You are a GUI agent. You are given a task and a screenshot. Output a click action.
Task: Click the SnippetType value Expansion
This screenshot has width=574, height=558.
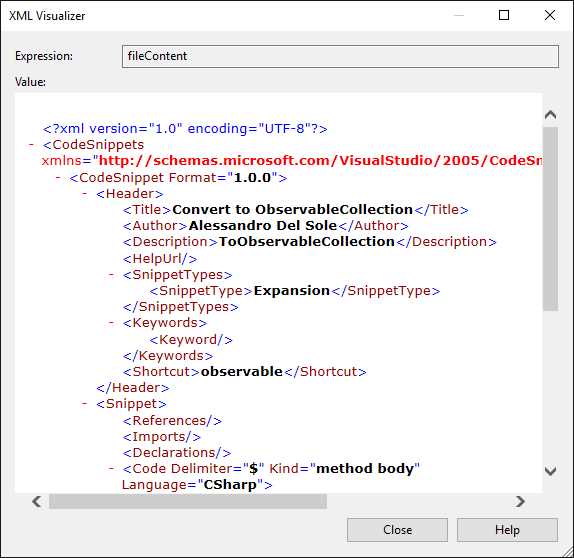pos(292,291)
